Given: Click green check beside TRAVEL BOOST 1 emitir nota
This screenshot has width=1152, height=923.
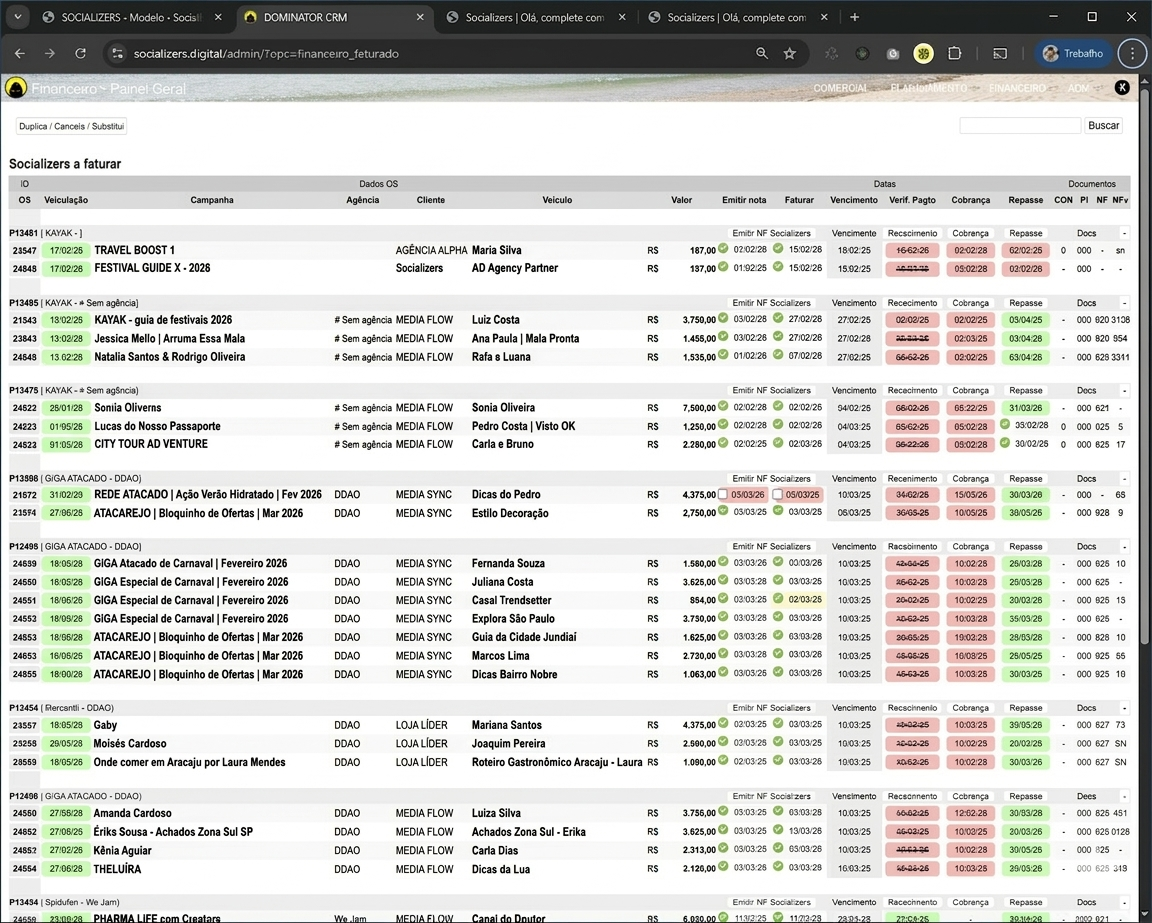Looking at the screenshot, I should click(723, 249).
